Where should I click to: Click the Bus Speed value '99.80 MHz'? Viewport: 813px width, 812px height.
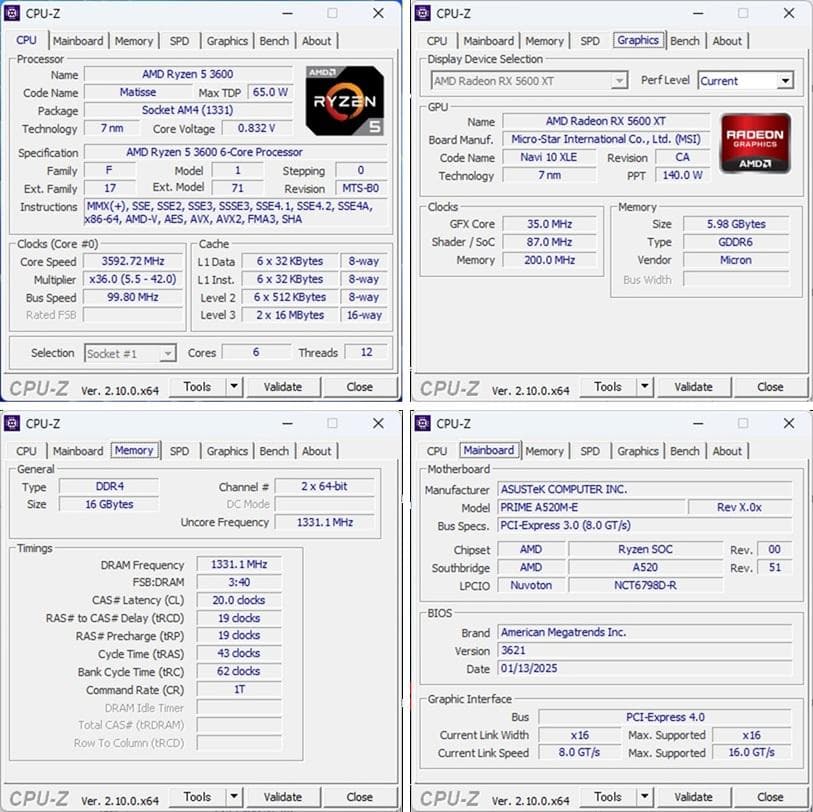click(133, 297)
